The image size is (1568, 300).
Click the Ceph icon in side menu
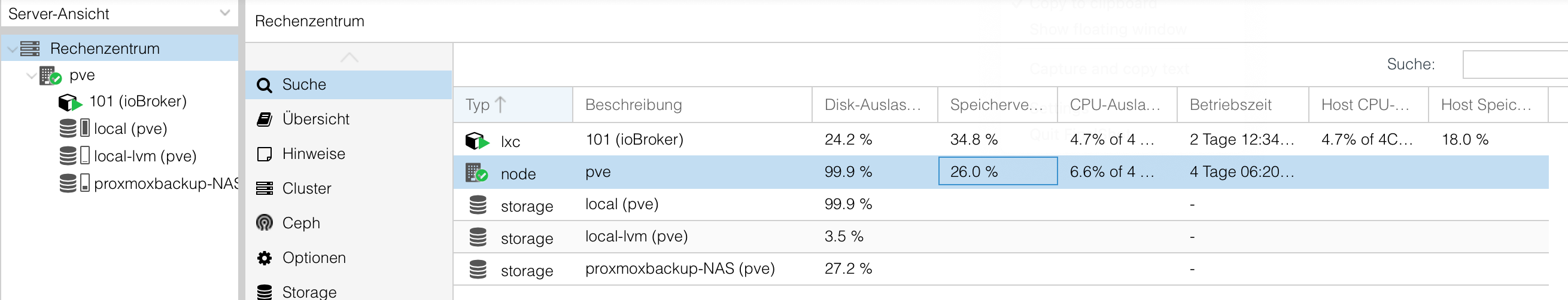(264, 223)
